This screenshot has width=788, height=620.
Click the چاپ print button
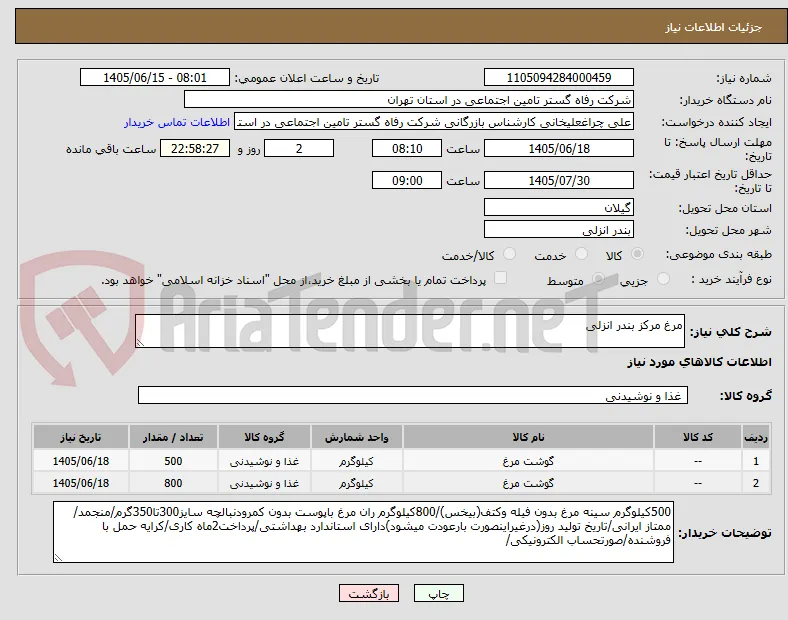tap(439, 593)
